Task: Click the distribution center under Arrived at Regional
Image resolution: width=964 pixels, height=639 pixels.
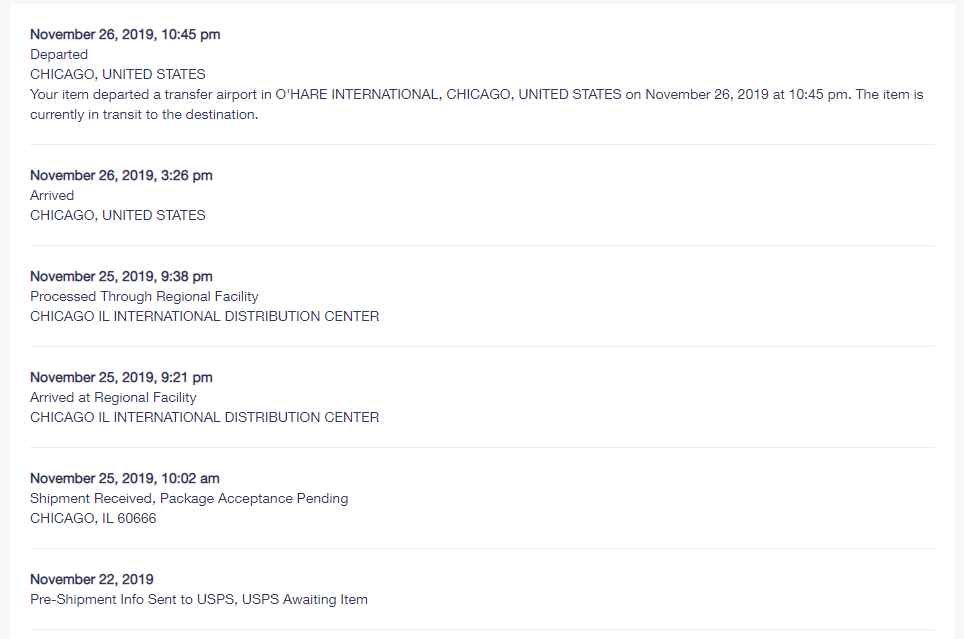Action: tap(205, 417)
